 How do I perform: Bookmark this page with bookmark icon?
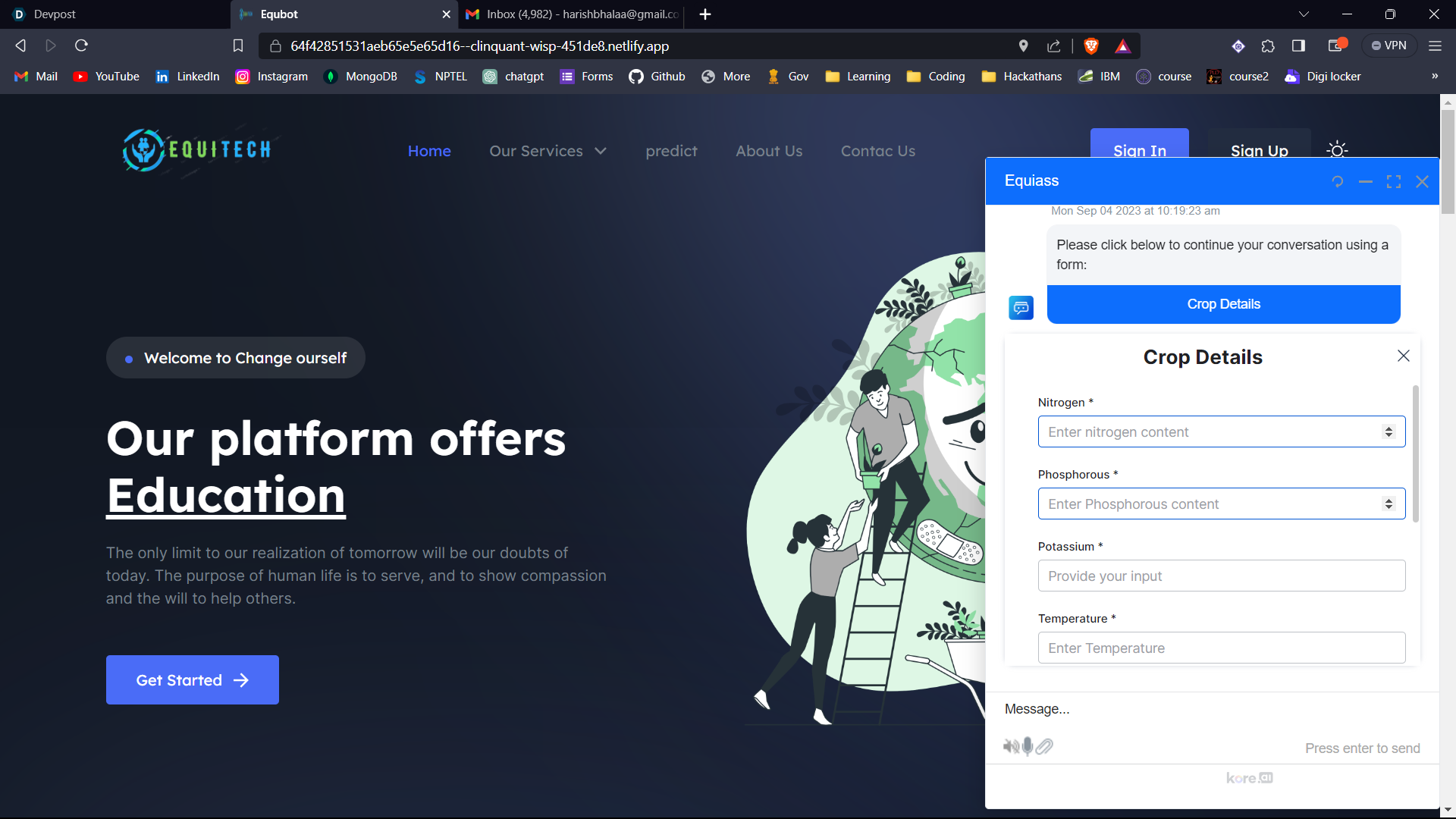click(x=237, y=46)
